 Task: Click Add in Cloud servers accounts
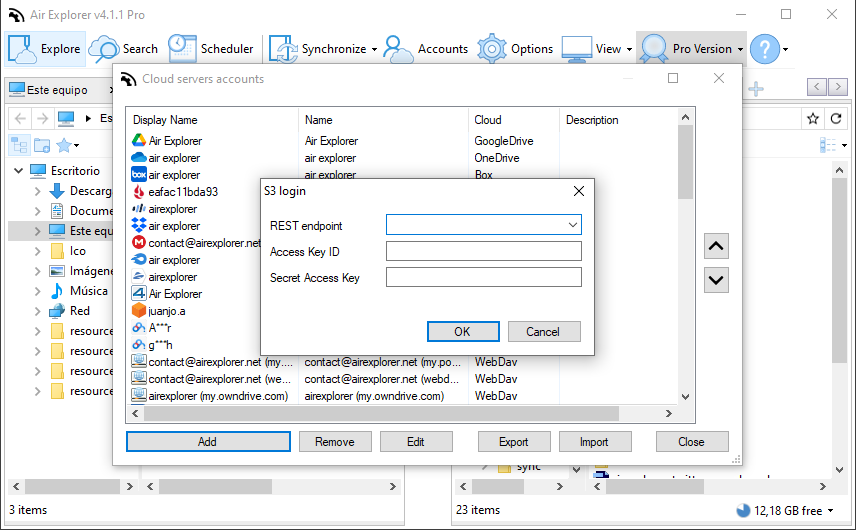(x=208, y=442)
